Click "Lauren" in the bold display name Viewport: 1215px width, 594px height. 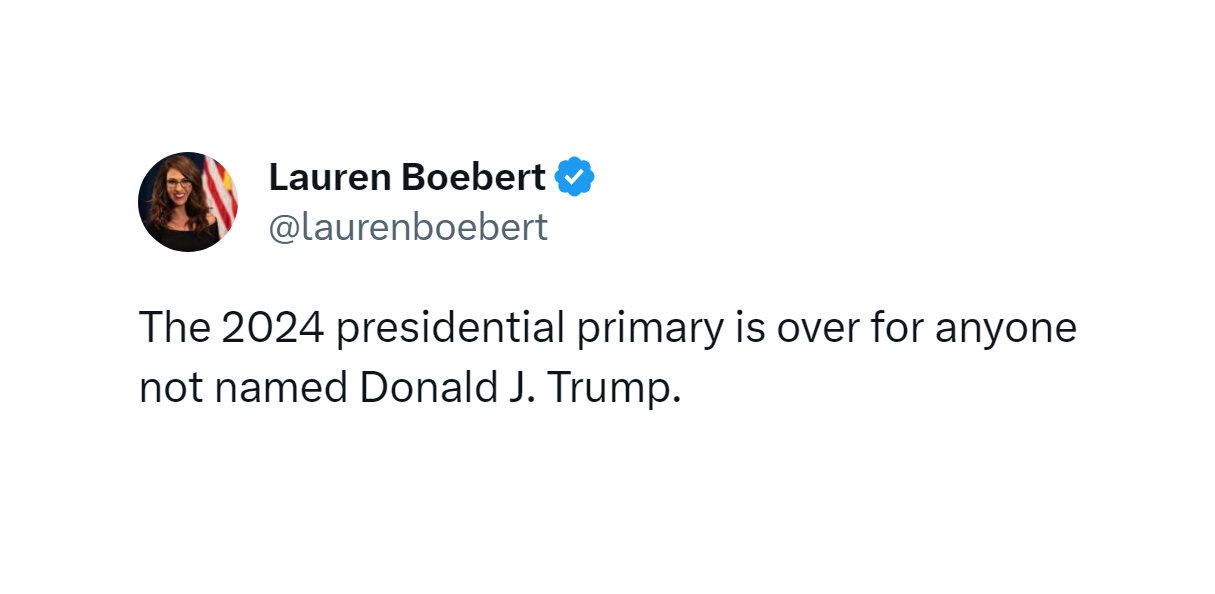(328, 177)
